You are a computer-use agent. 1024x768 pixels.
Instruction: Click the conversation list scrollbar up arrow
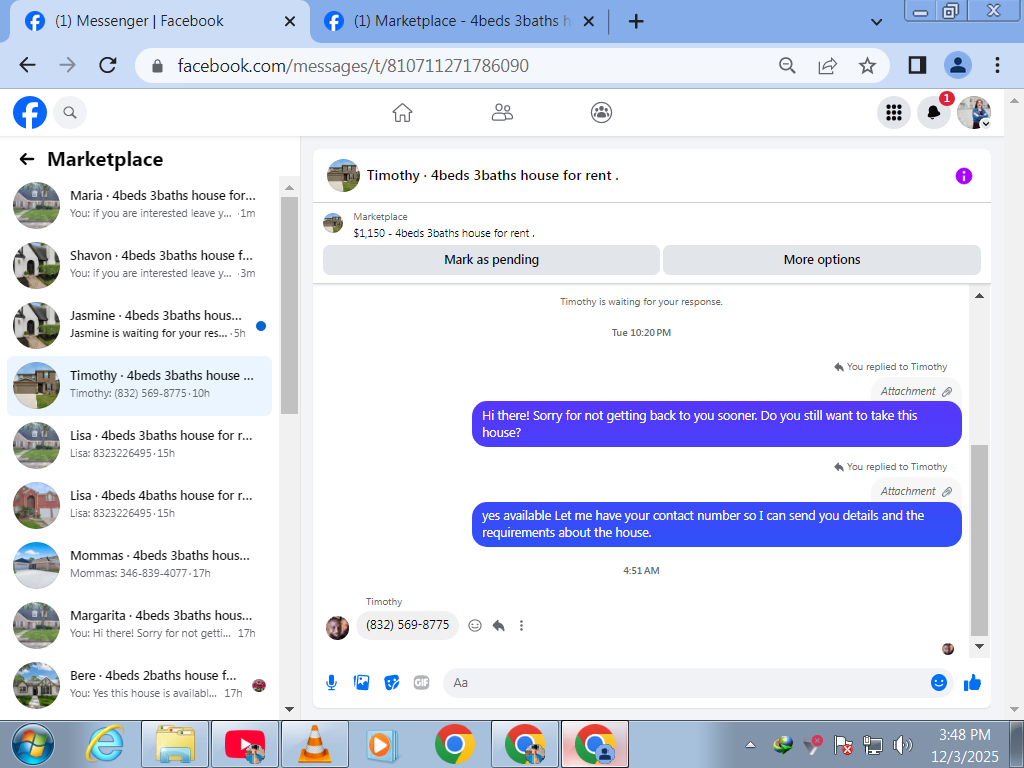coord(289,187)
